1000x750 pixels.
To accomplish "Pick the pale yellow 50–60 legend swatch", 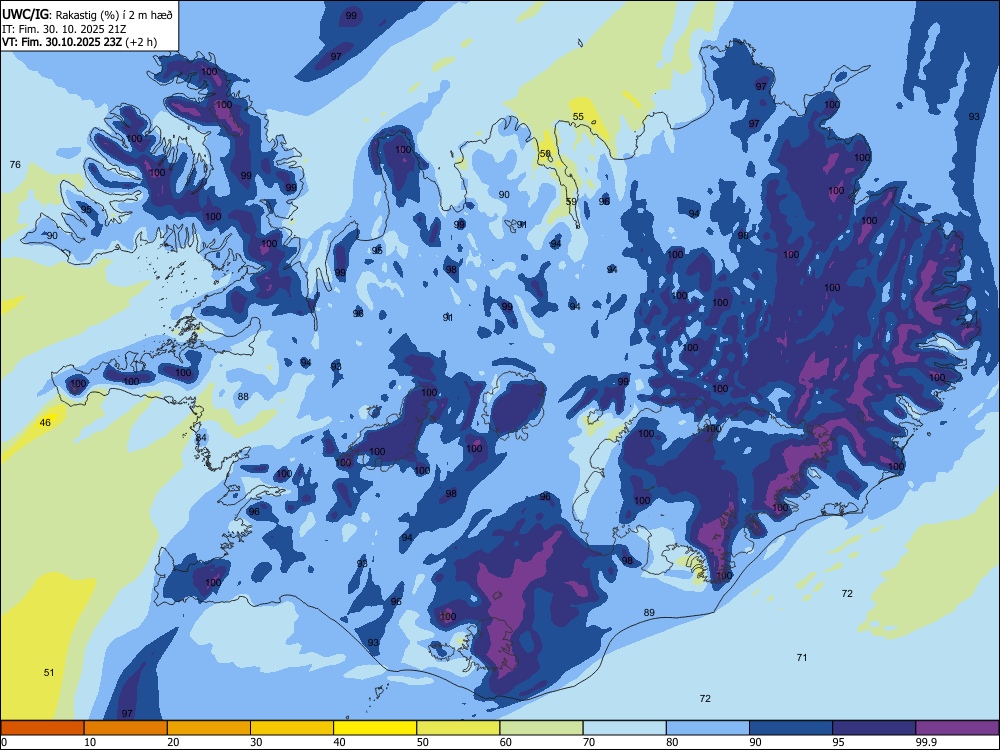I will [x=459, y=728].
